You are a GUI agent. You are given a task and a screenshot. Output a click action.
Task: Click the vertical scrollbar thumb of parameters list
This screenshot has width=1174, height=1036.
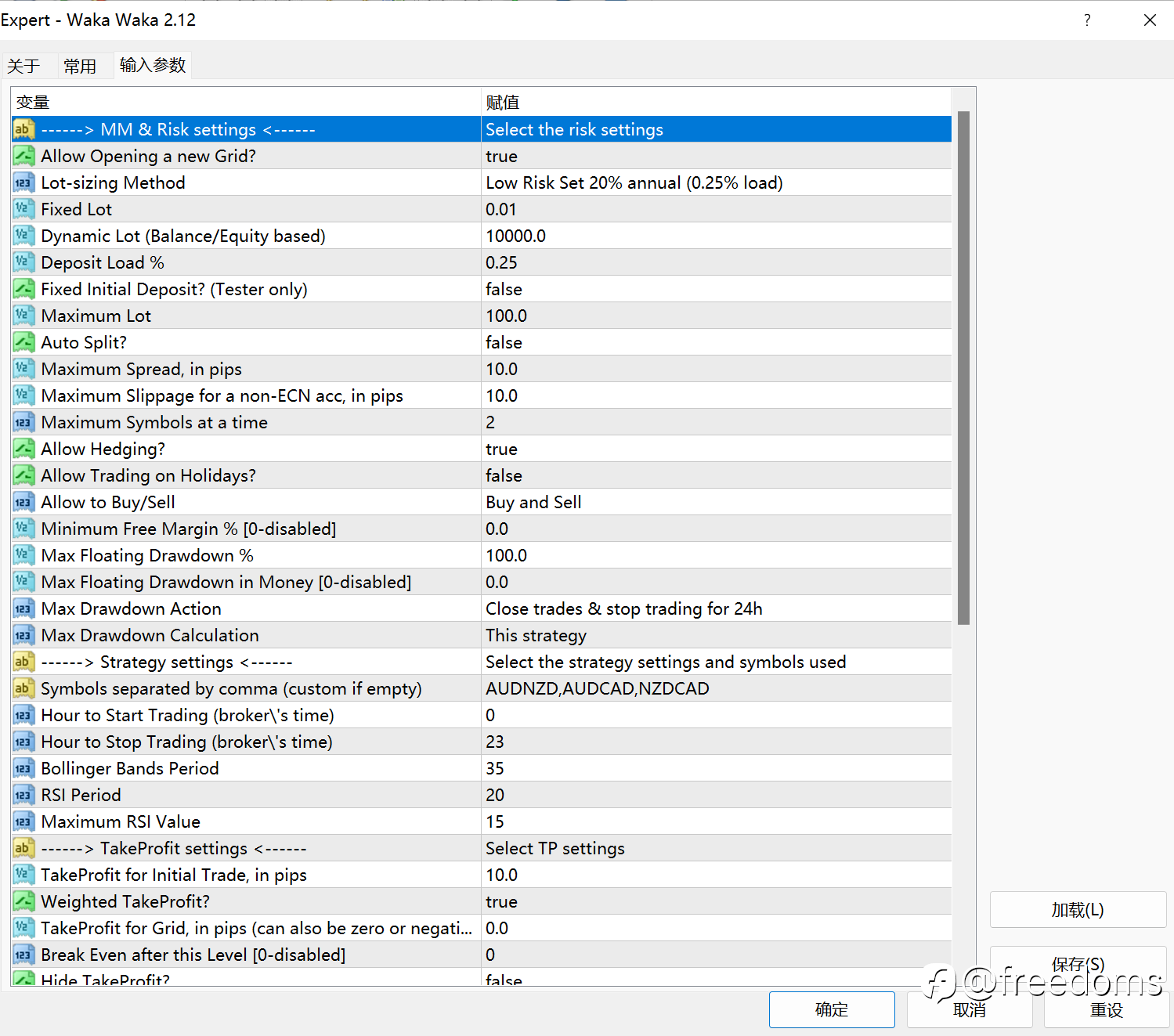pyautogui.click(x=963, y=367)
